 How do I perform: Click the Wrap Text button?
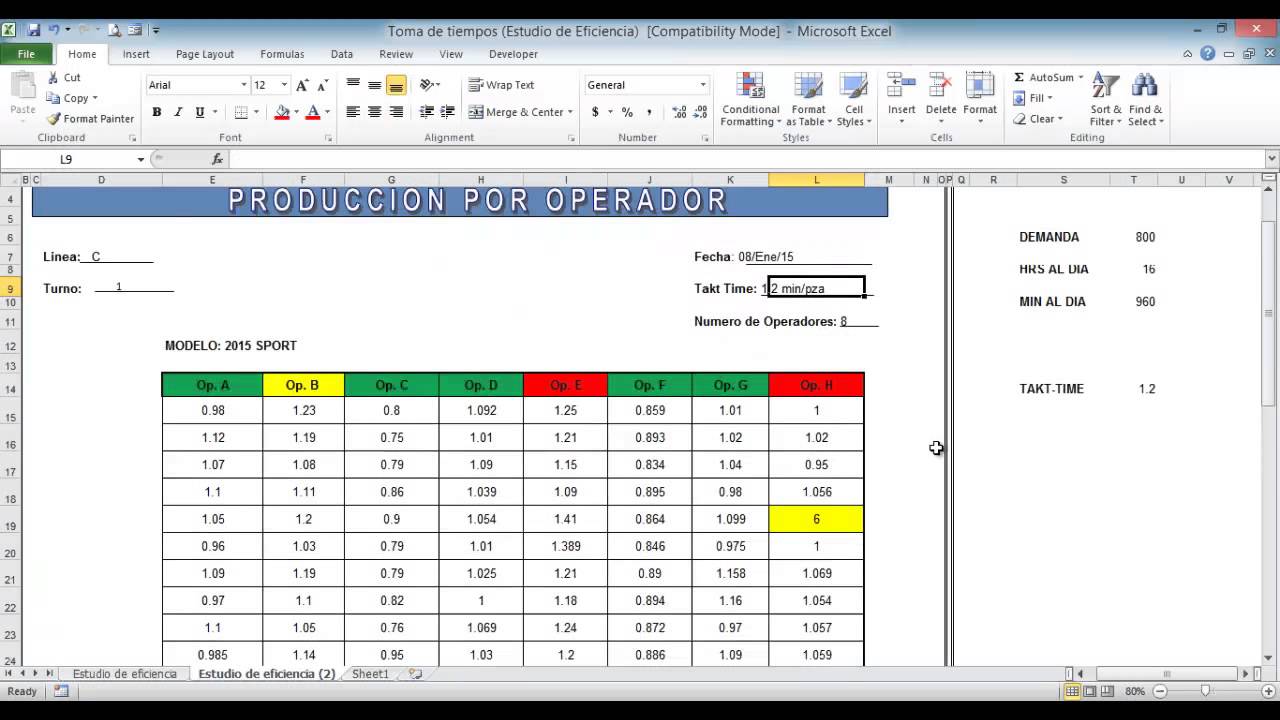[502, 85]
